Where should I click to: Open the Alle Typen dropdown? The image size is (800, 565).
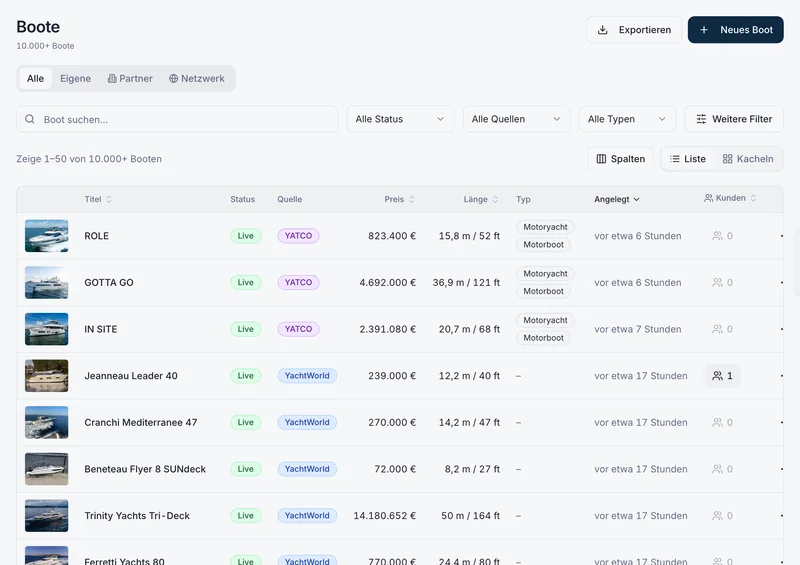[x=627, y=119]
